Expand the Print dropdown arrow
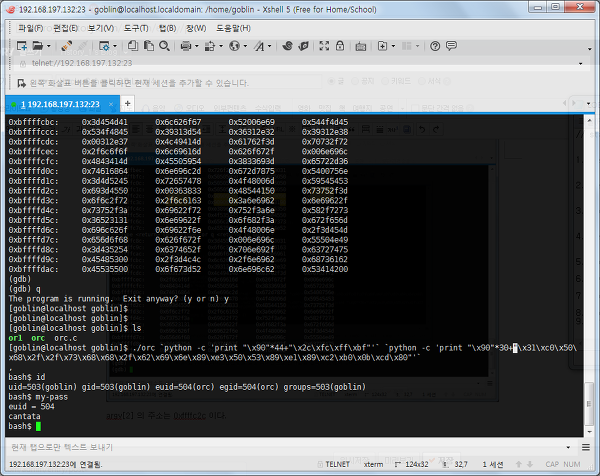600x476 pixels. coord(197,46)
